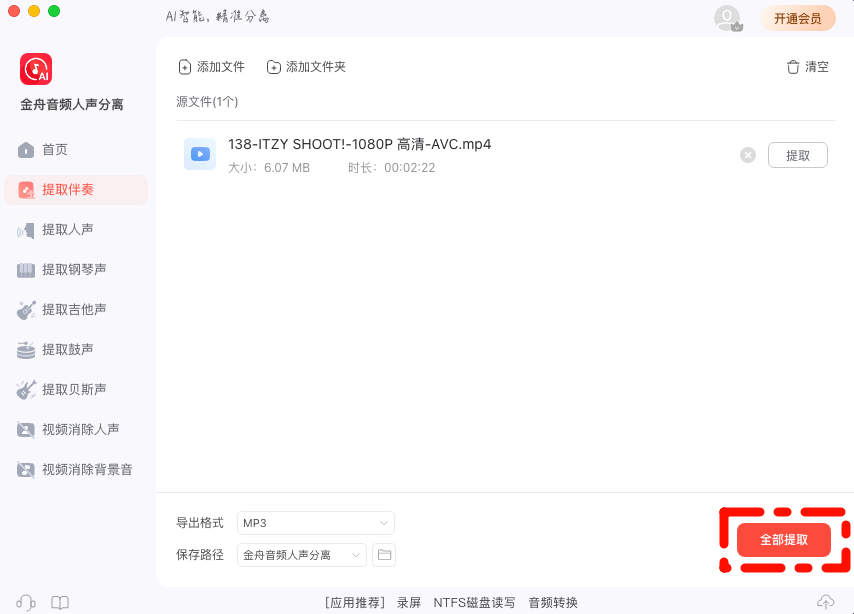Close the window with the red button
Viewport: 854px width, 614px height.
coord(14,11)
